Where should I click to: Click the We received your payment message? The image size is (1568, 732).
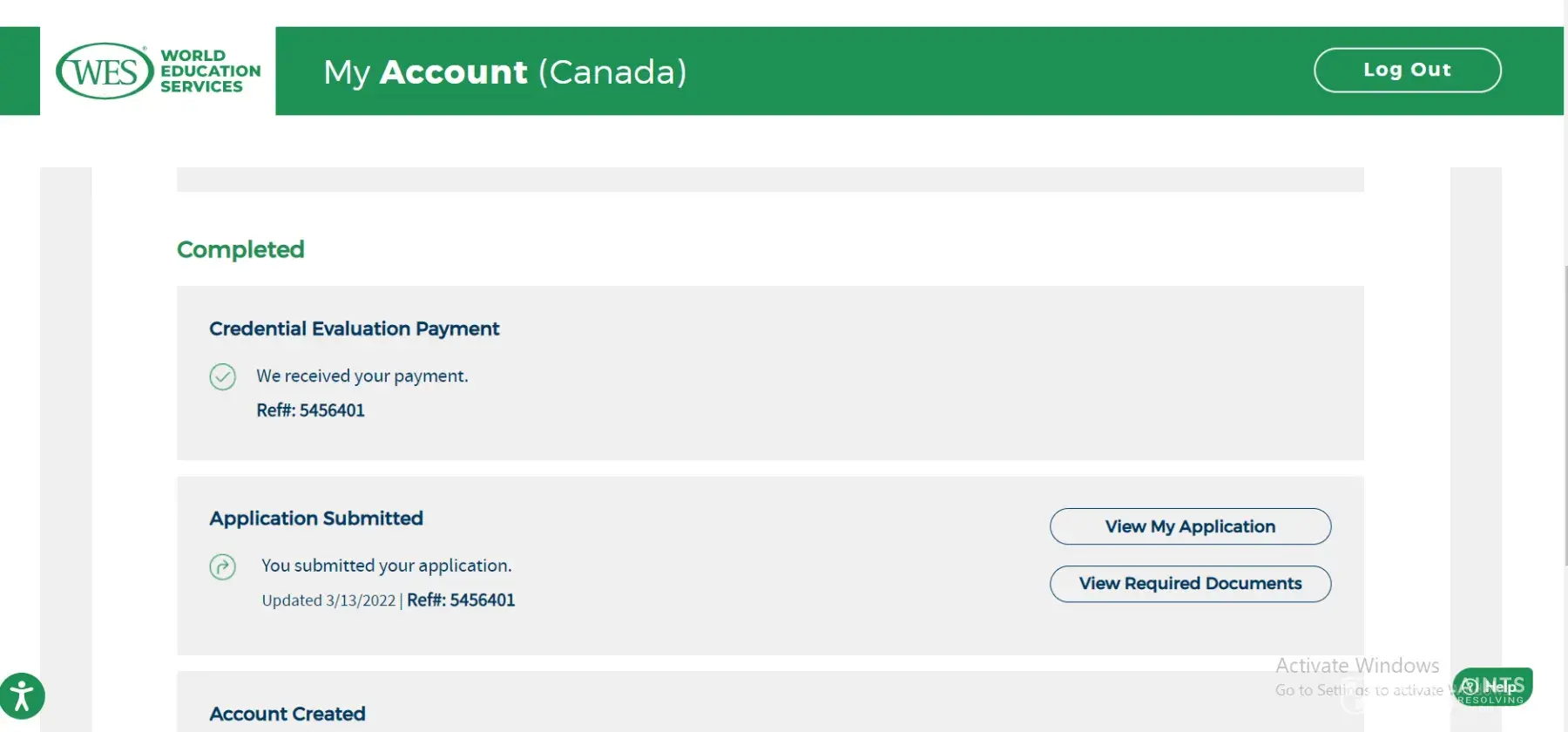point(362,376)
